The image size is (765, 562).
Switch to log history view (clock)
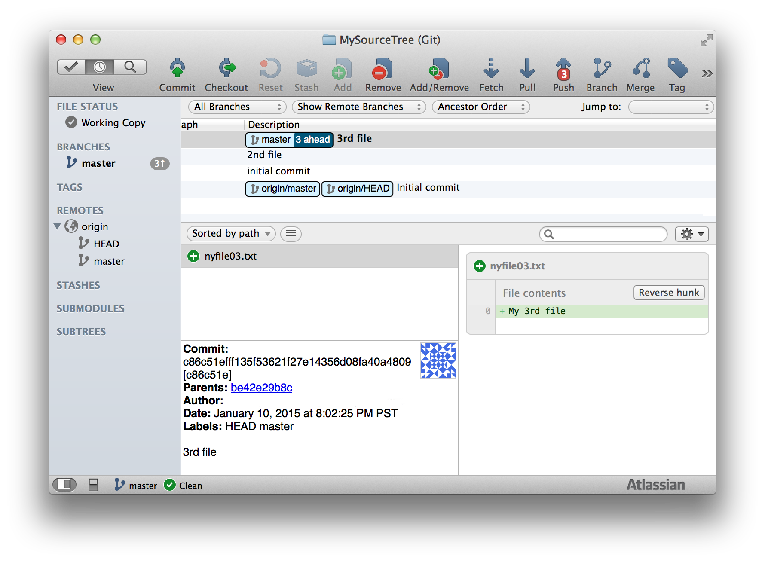[100, 67]
